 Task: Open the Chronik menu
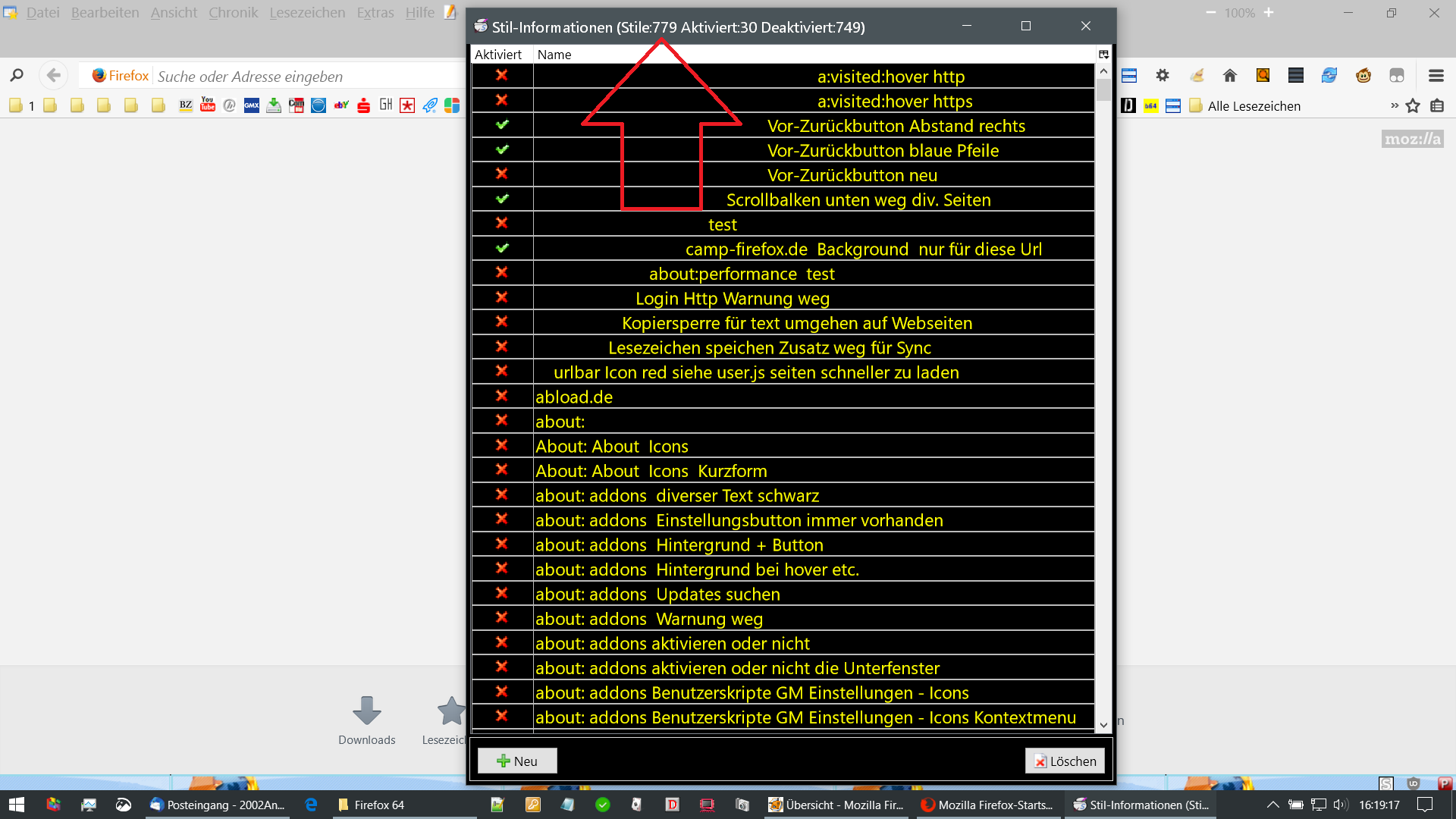(233, 13)
